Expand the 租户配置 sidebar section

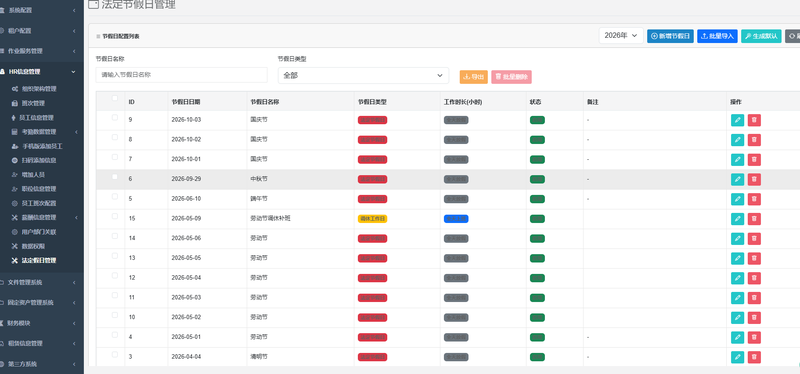point(42,31)
